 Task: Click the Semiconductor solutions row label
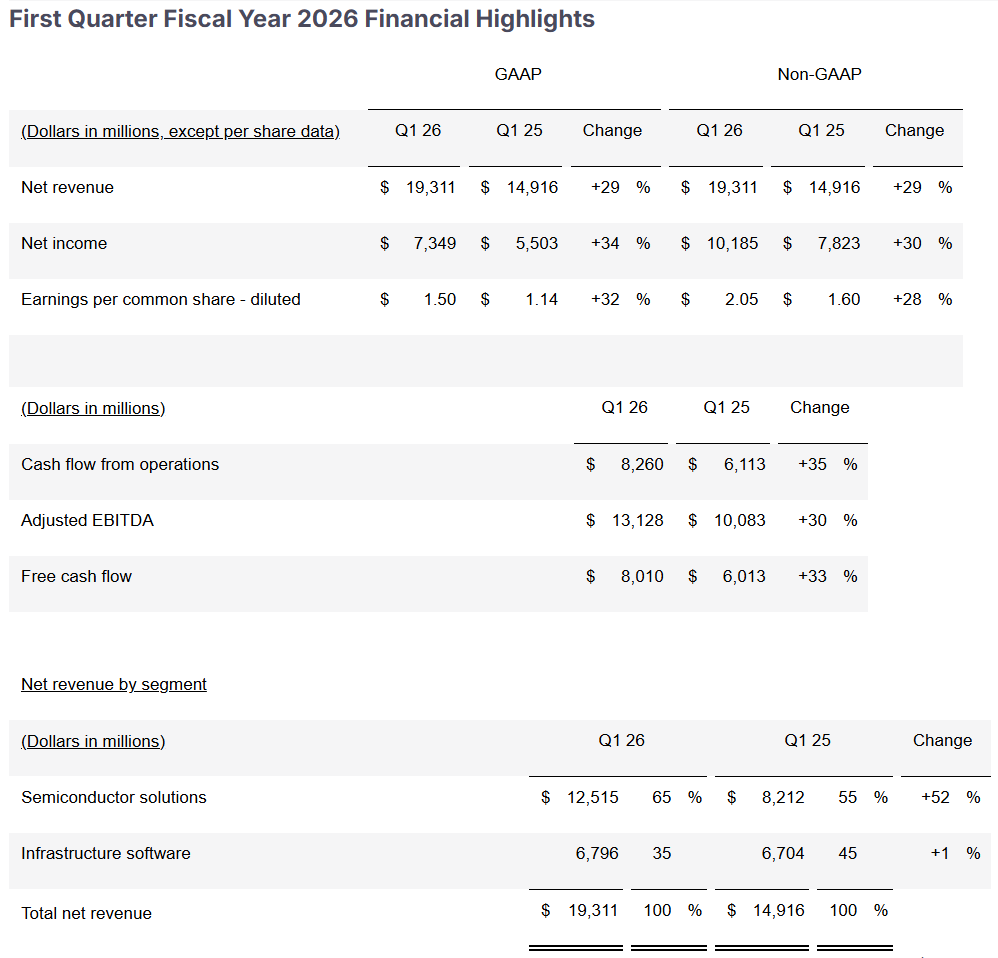pyautogui.click(x=114, y=797)
